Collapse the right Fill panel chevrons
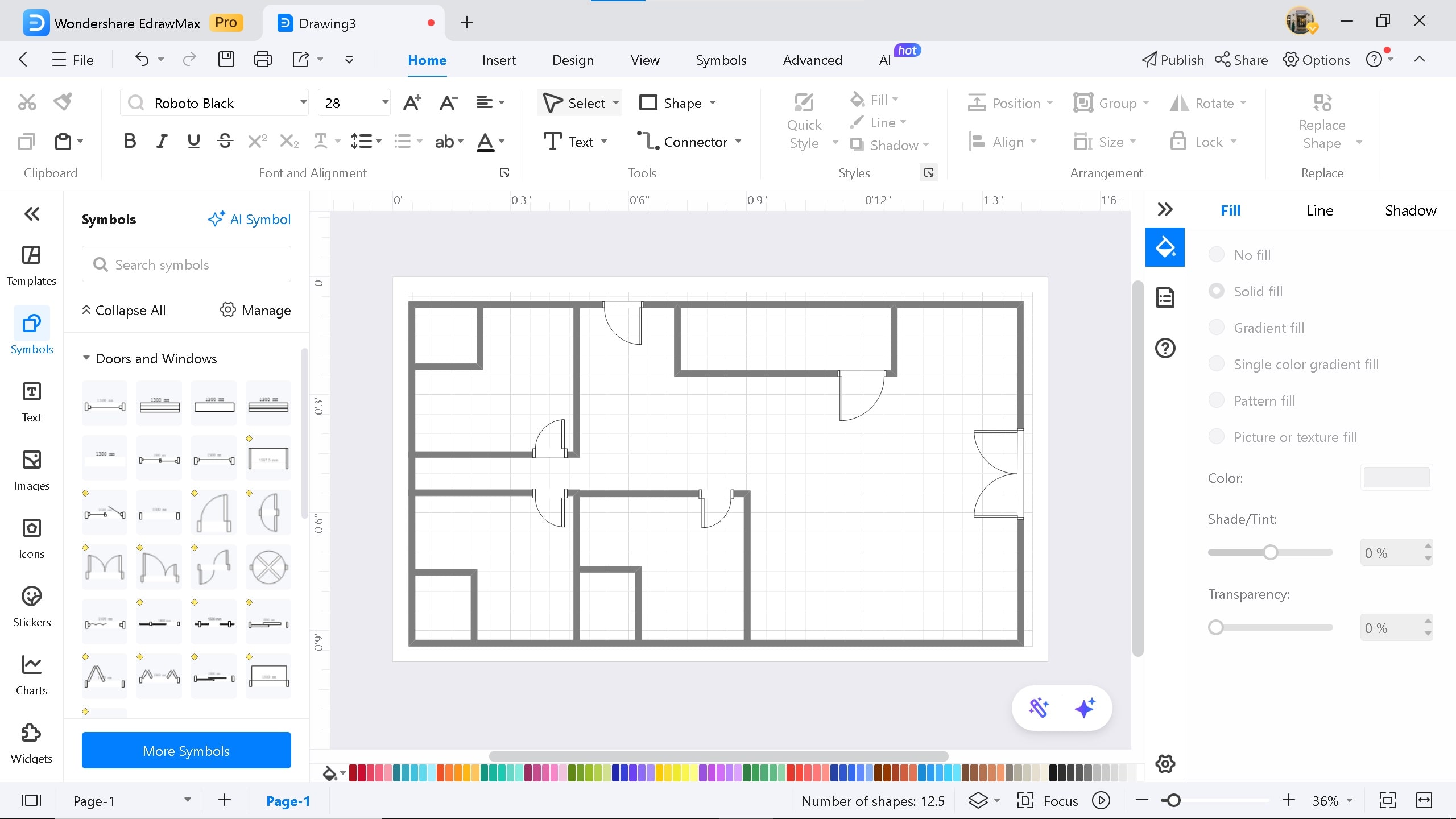Viewport: 1456px width, 819px height. [x=1165, y=210]
